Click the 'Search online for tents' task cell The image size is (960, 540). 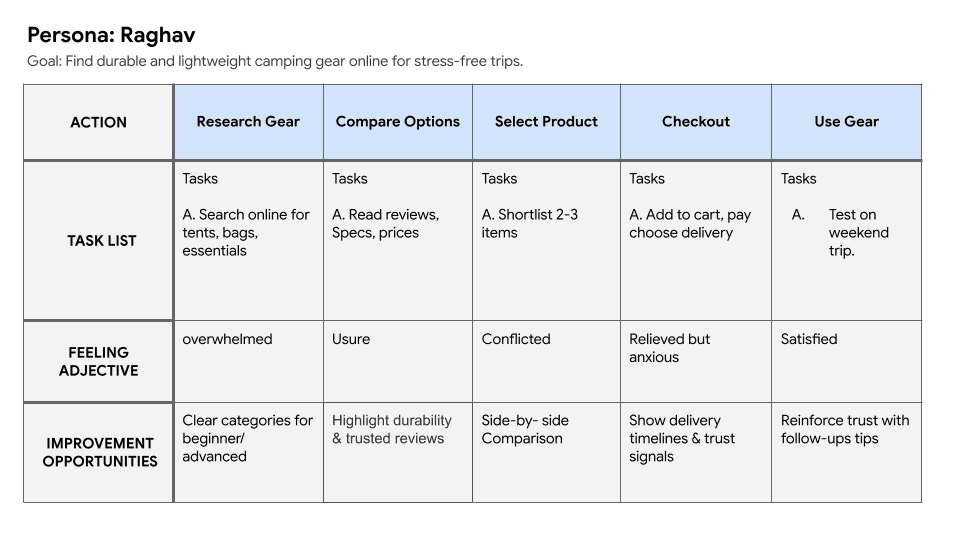coord(246,232)
